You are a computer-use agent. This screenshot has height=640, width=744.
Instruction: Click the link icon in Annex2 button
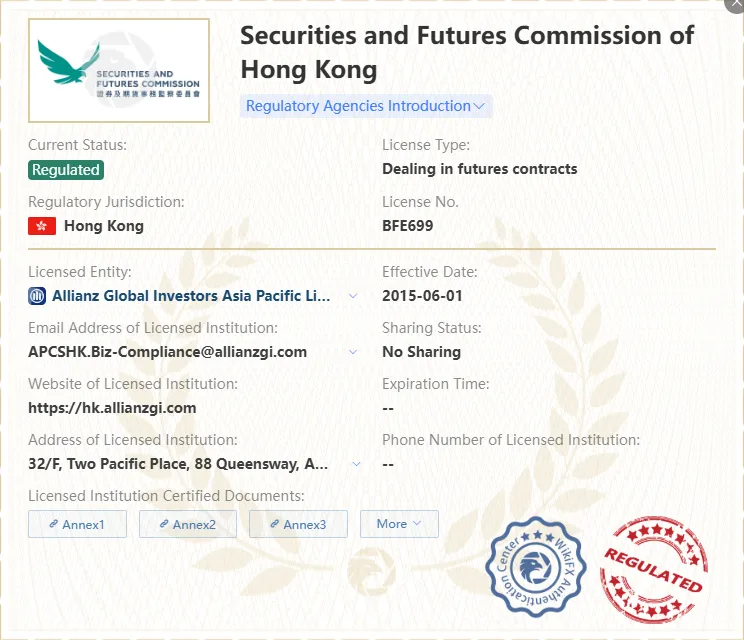pyautogui.click(x=164, y=524)
